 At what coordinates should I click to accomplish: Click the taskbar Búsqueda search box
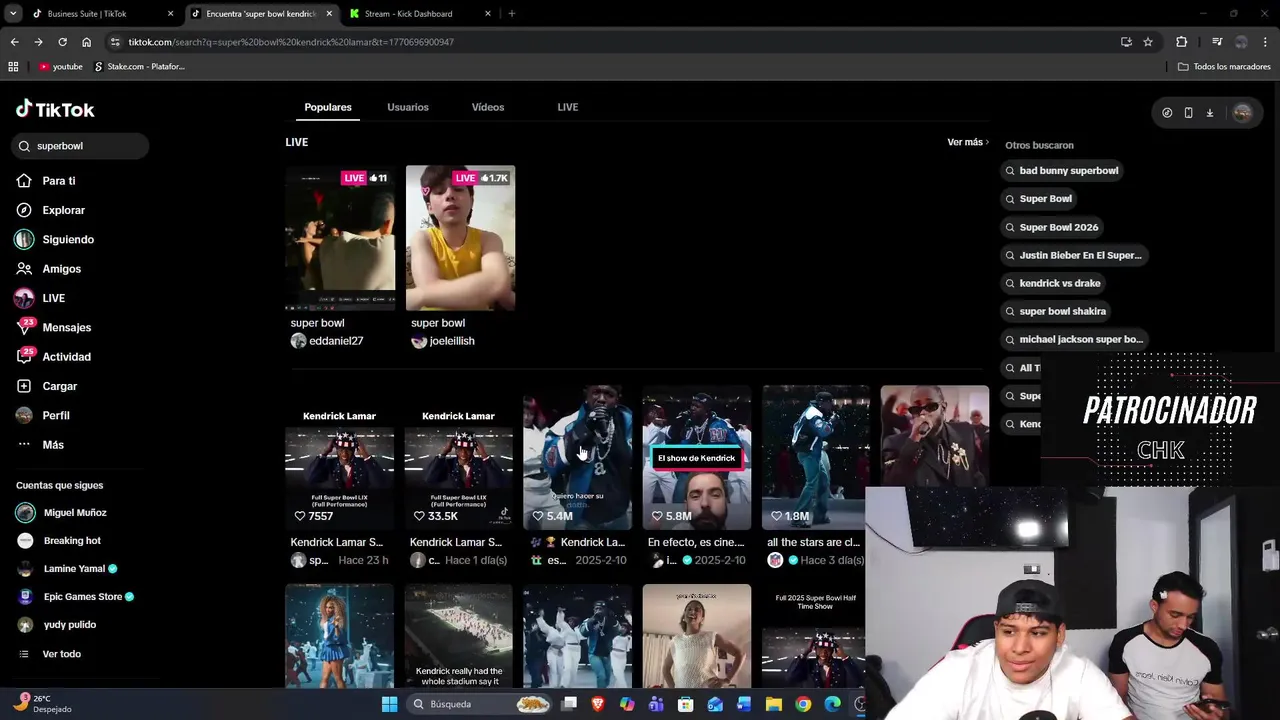480,704
